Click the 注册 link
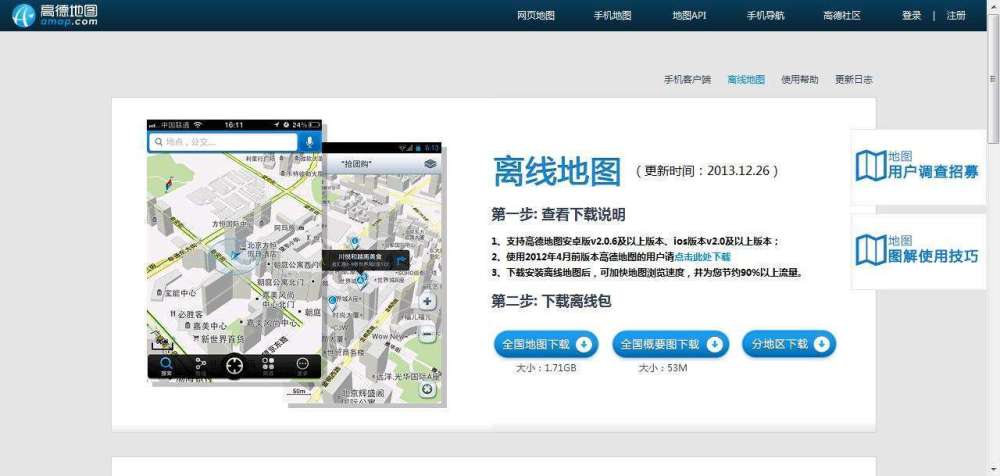The height and width of the screenshot is (476, 1000). tap(956, 16)
